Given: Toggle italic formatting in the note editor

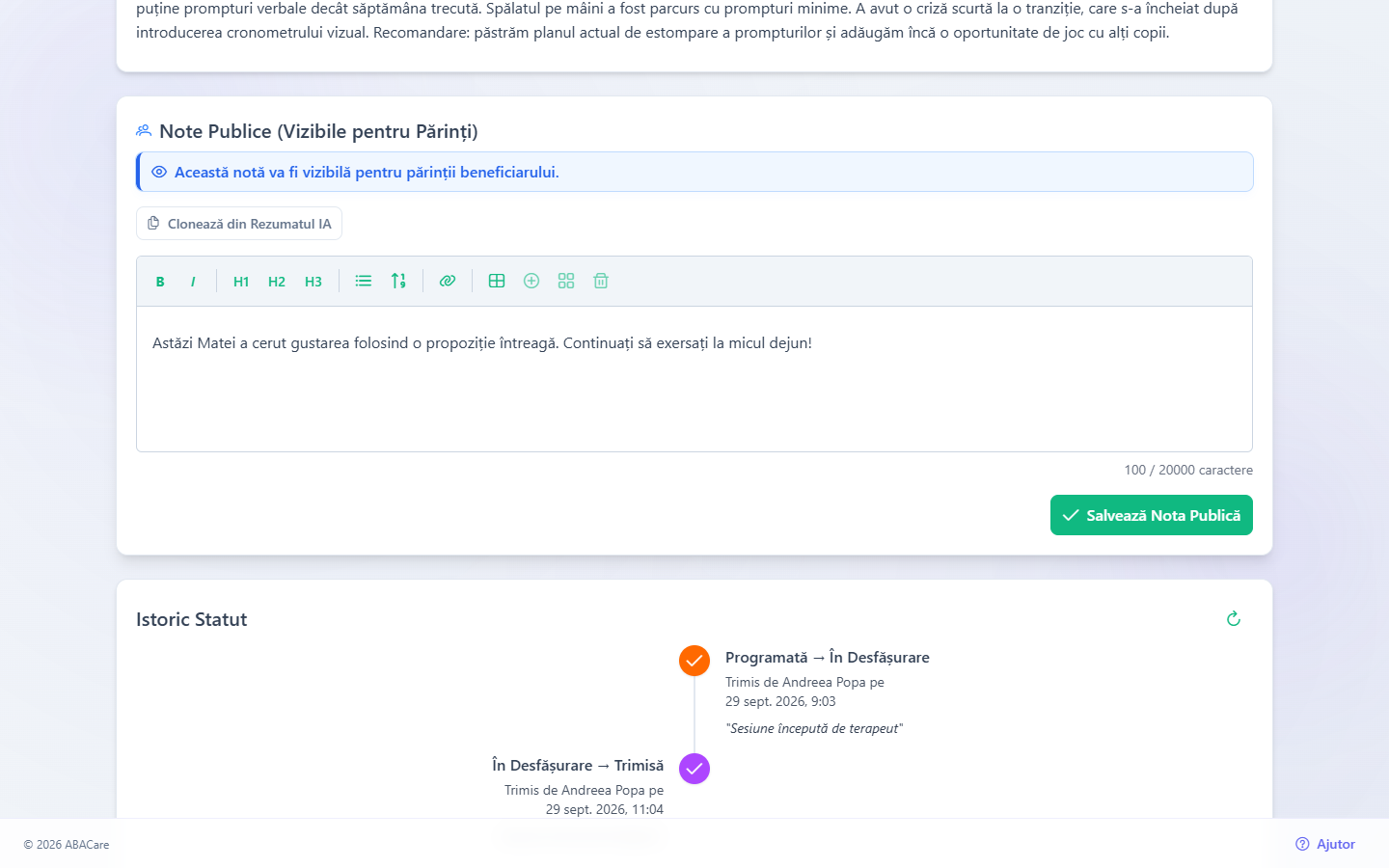Looking at the screenshot, I should tap(193, 282).
